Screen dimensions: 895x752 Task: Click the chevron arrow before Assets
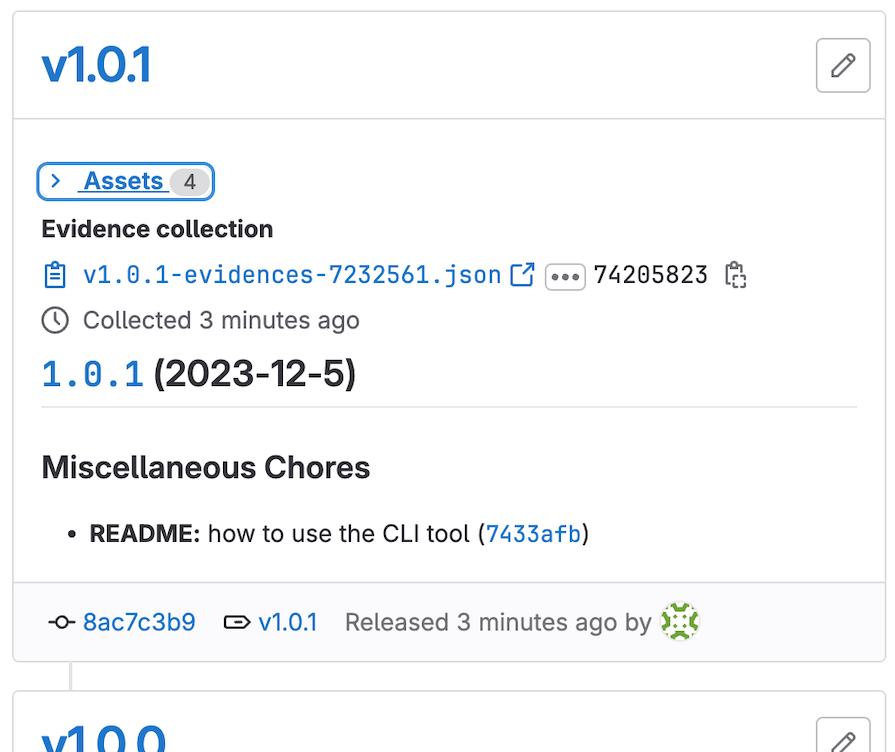[56, 181]
